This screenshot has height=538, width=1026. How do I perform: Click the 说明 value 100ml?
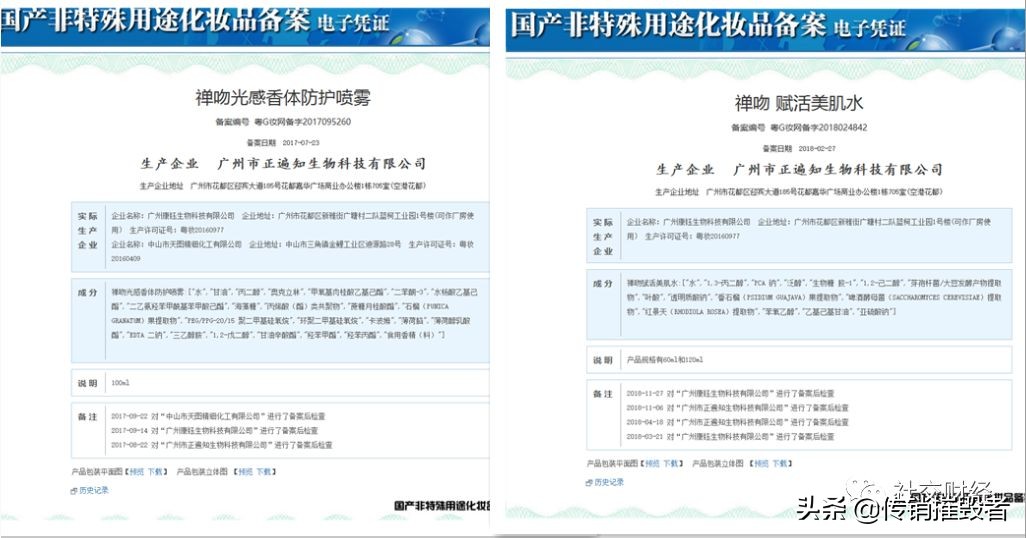click(120, 383)
